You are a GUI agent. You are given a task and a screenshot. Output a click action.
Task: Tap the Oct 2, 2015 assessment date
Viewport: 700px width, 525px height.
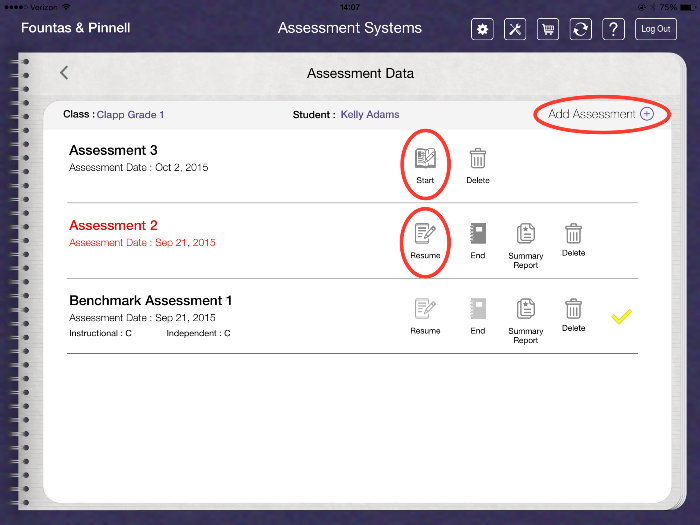pos(182,167)
